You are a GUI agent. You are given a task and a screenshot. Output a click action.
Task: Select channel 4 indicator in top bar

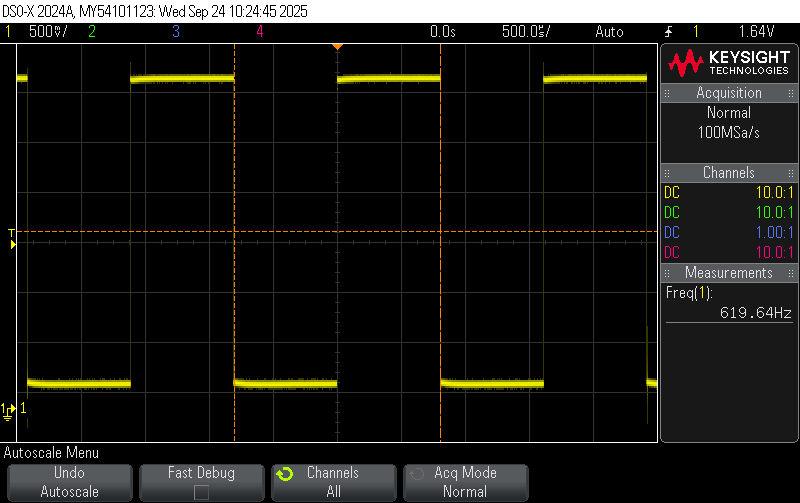pyautogui.click(x=260, y=32)
